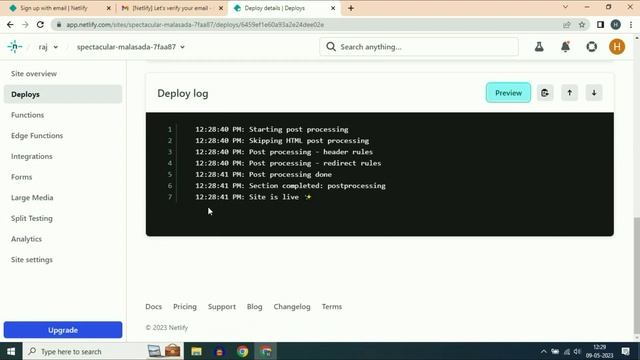
Task: Switch to Netlify verify email Gmail tab
Action: (x=173, y=8)
